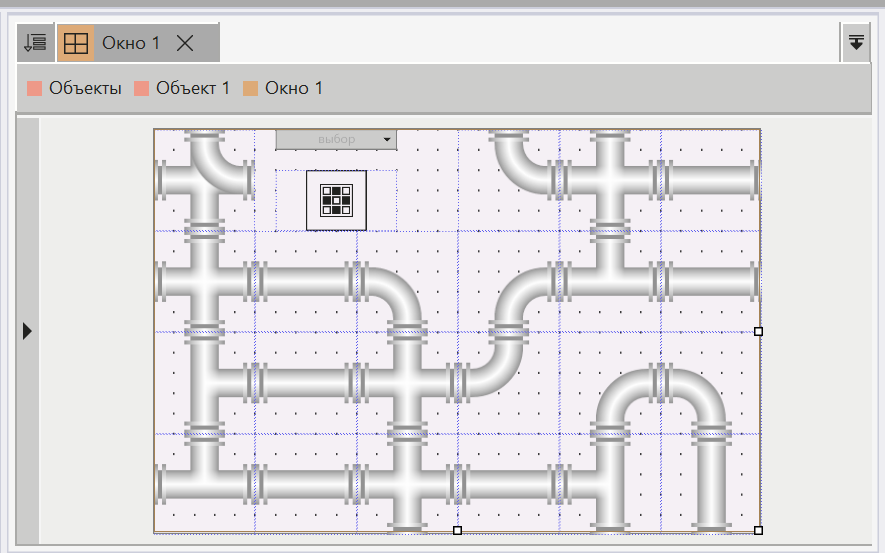Click the Объекты breadcrumb

pos(85,88)
